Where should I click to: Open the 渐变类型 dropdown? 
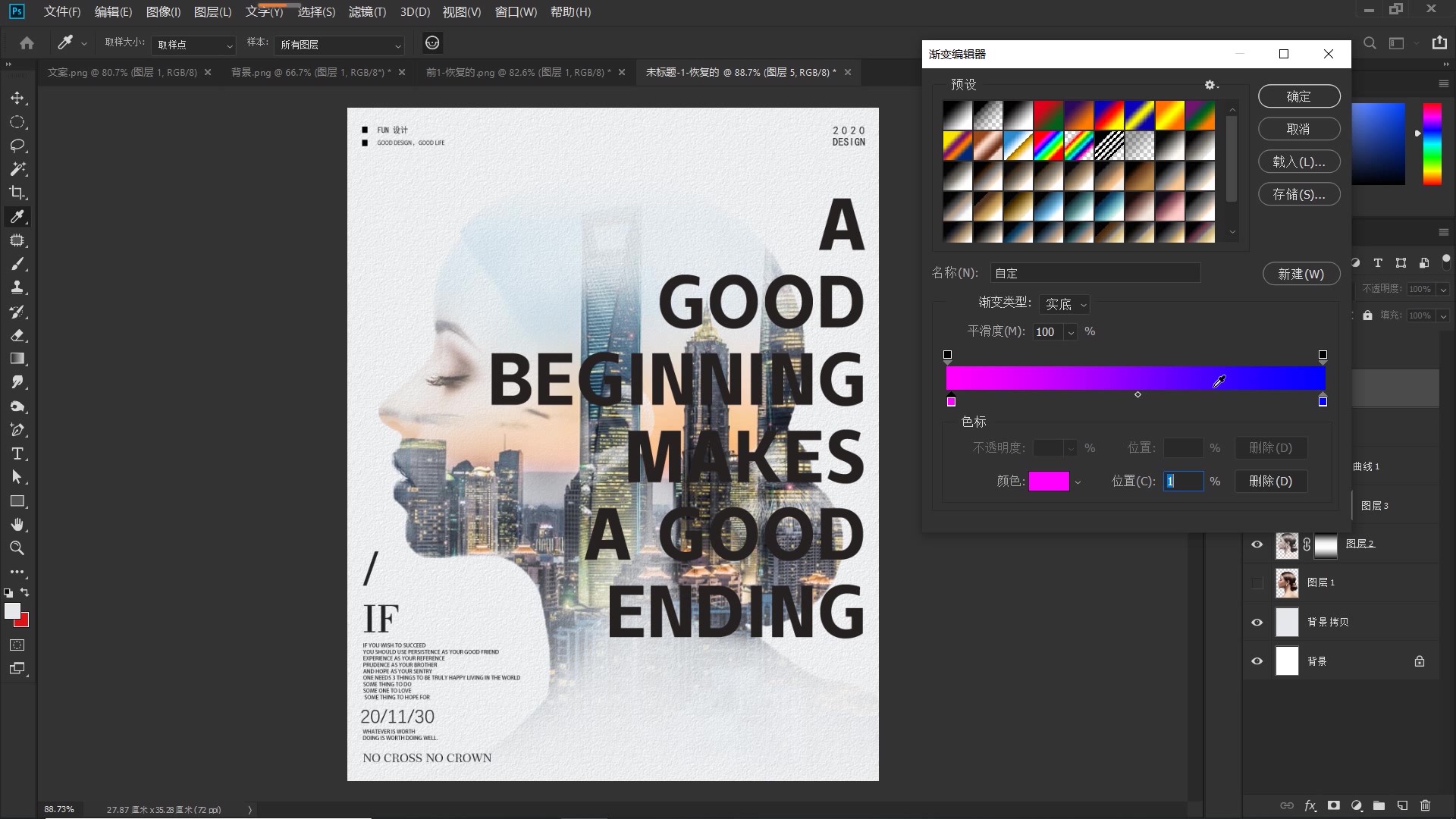tap(1065, 304)
